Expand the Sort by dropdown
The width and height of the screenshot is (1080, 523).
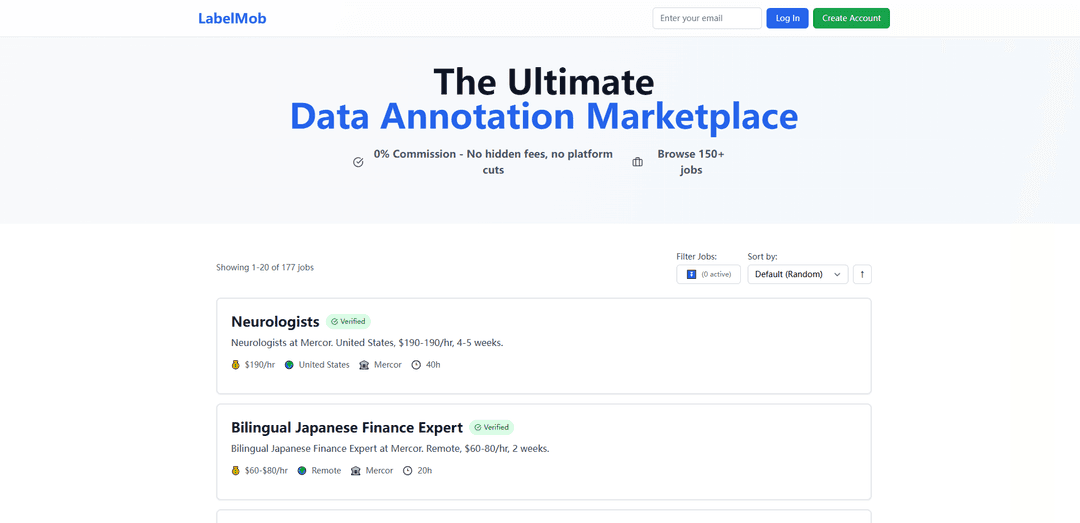[797, 274]
